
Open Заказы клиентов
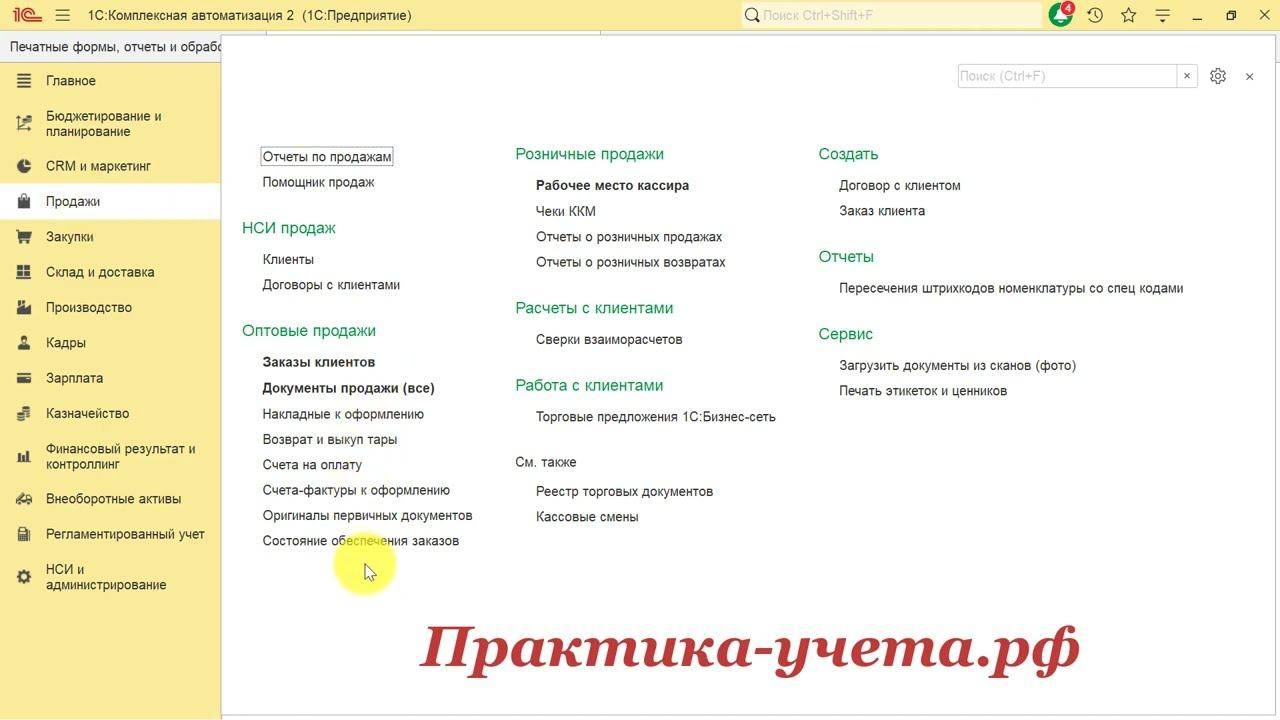click(319, 362)
